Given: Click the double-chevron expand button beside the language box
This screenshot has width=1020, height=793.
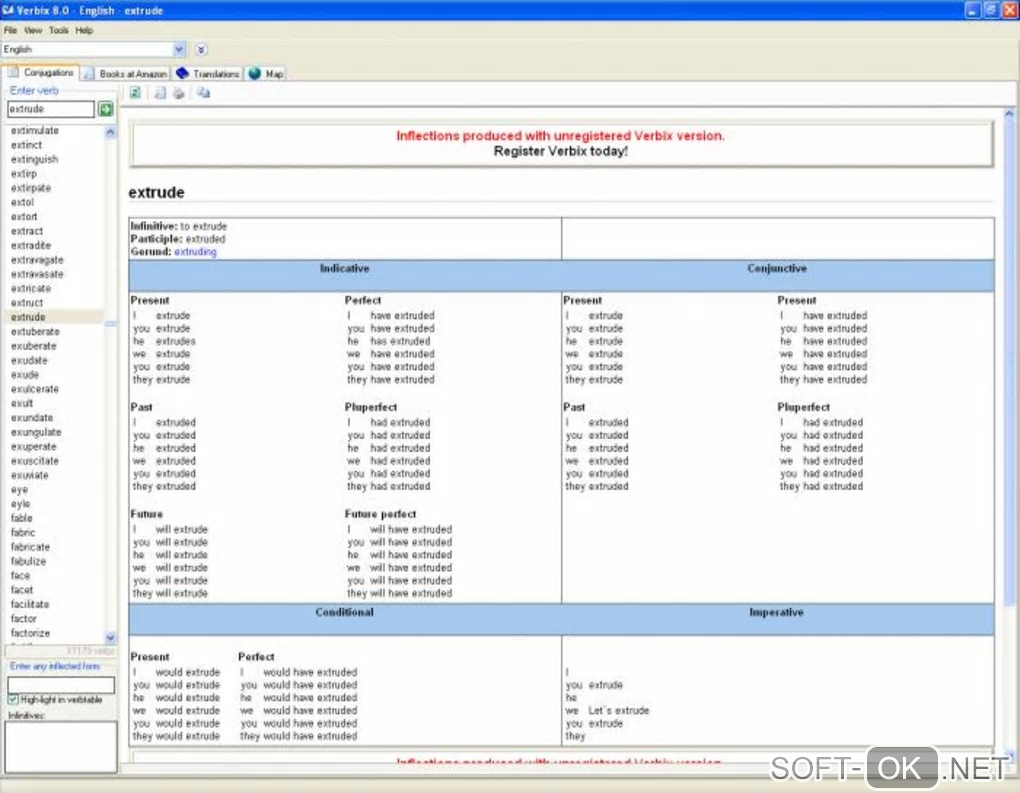Looking at the screenshot, I should 201,49.
